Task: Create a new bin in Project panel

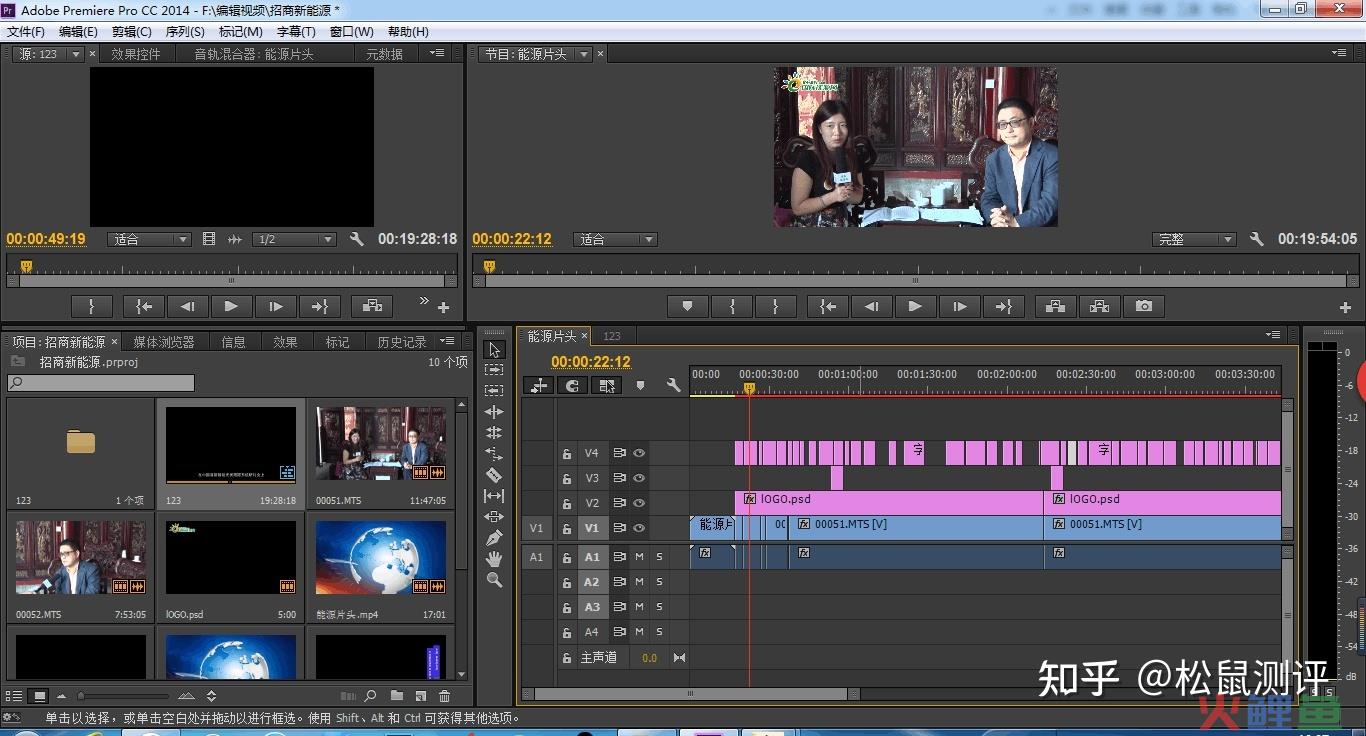Action: tap(397, 696)
